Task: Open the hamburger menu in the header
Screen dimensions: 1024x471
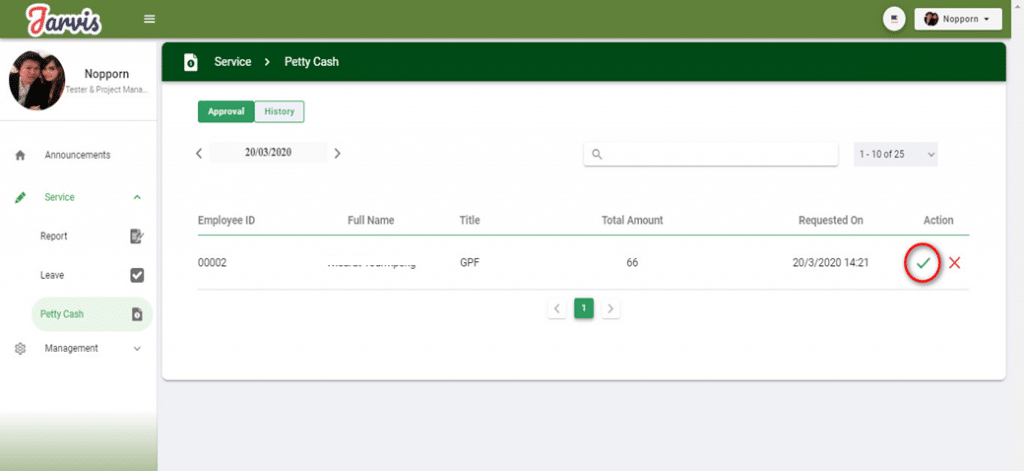Action: click(x=150, y=19)
